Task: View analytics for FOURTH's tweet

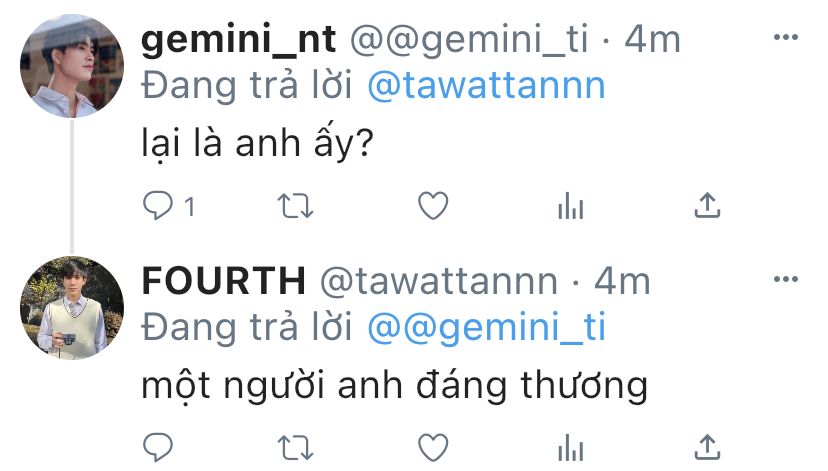Action: [x=571, y=448]
